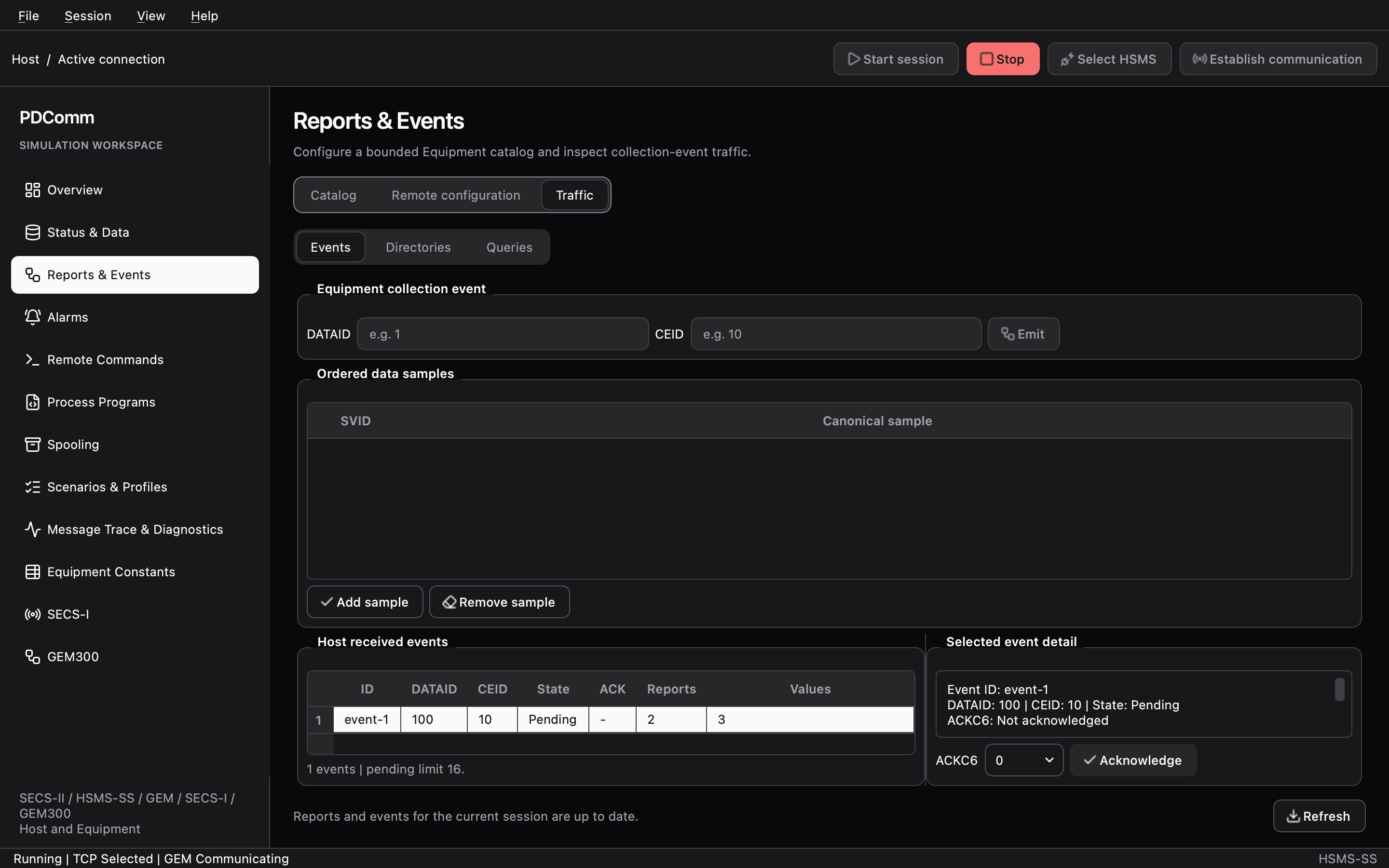The width and height of the screenshot is (1389, 868).
Task: Click the Overview grid icon in sidebar
Action: tap(33, 190)
